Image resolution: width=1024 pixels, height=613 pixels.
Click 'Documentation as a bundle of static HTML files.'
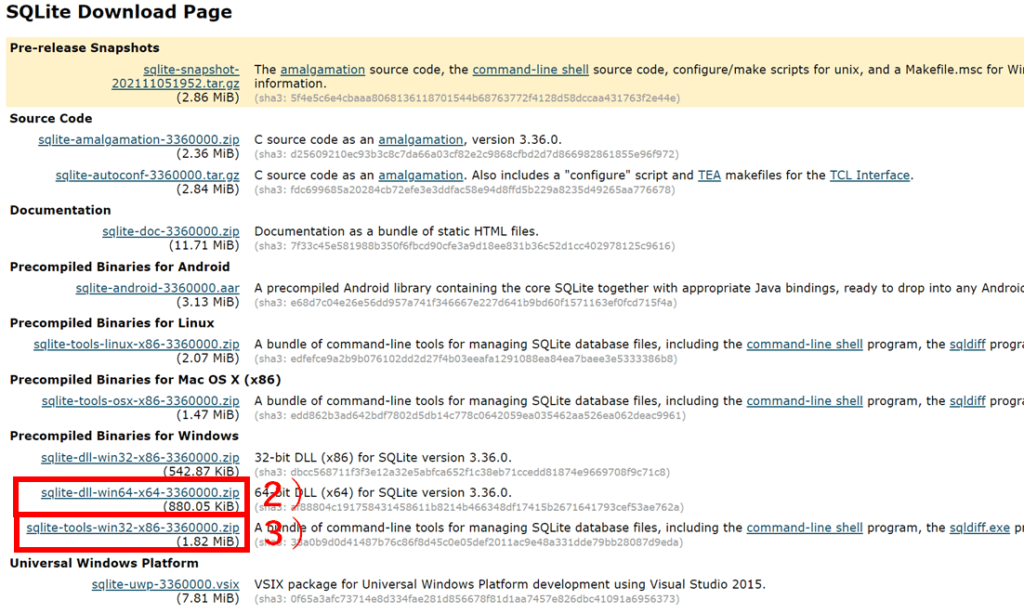pos(396,231)
